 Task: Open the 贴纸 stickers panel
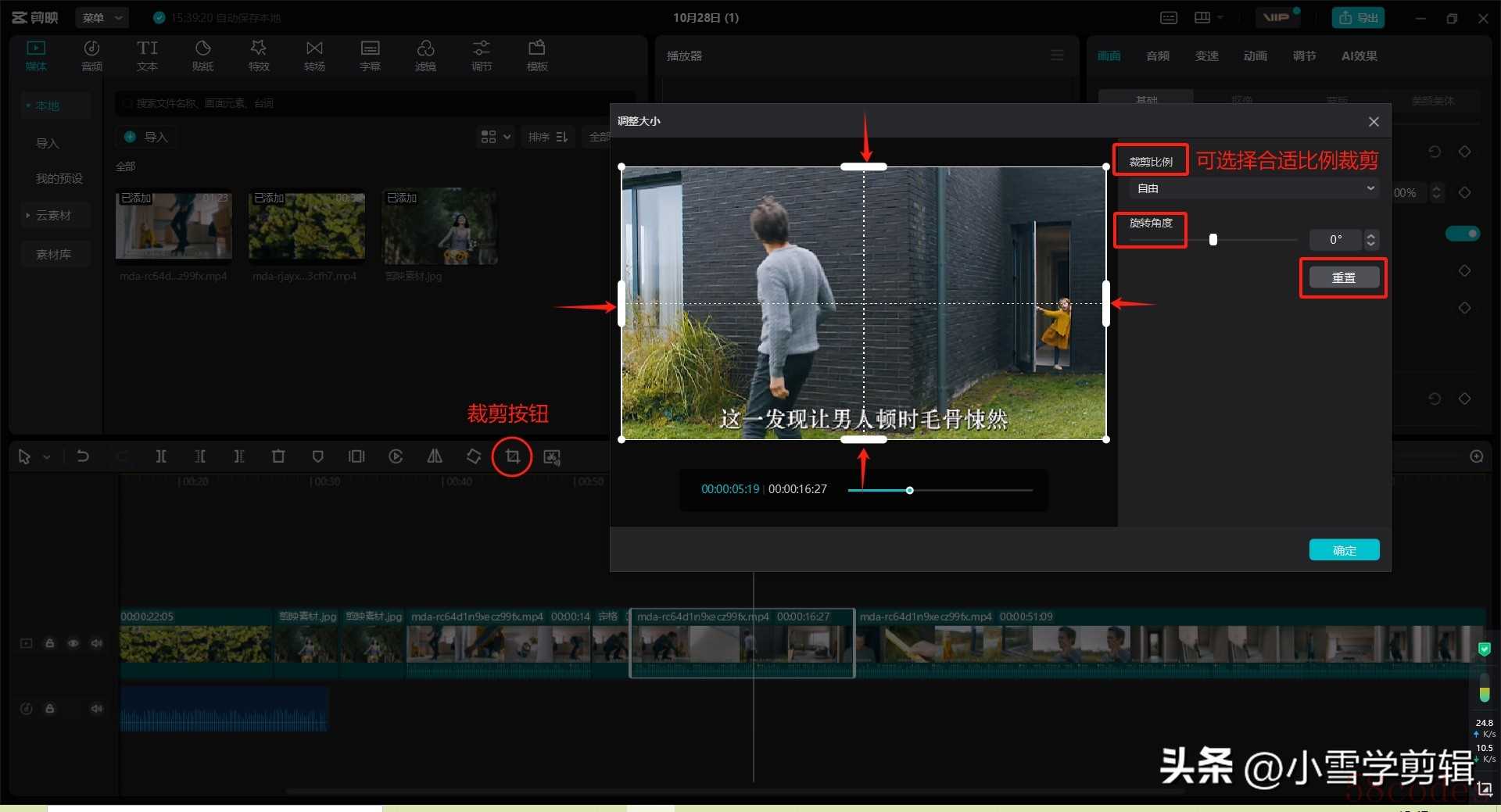click(x=202, y=55)
